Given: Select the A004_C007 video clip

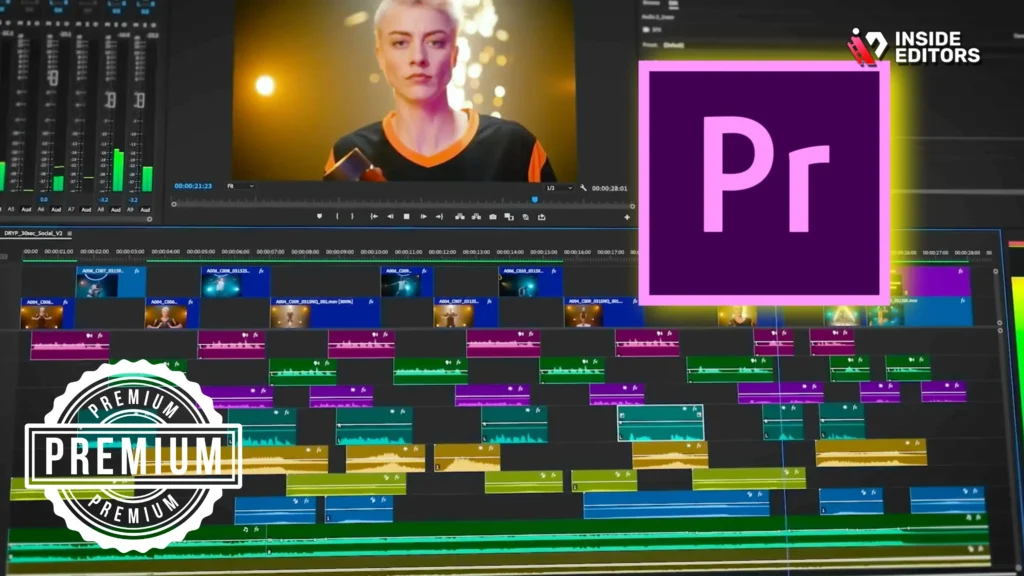Looking at the screenshot, I should (x=466, y=313).
